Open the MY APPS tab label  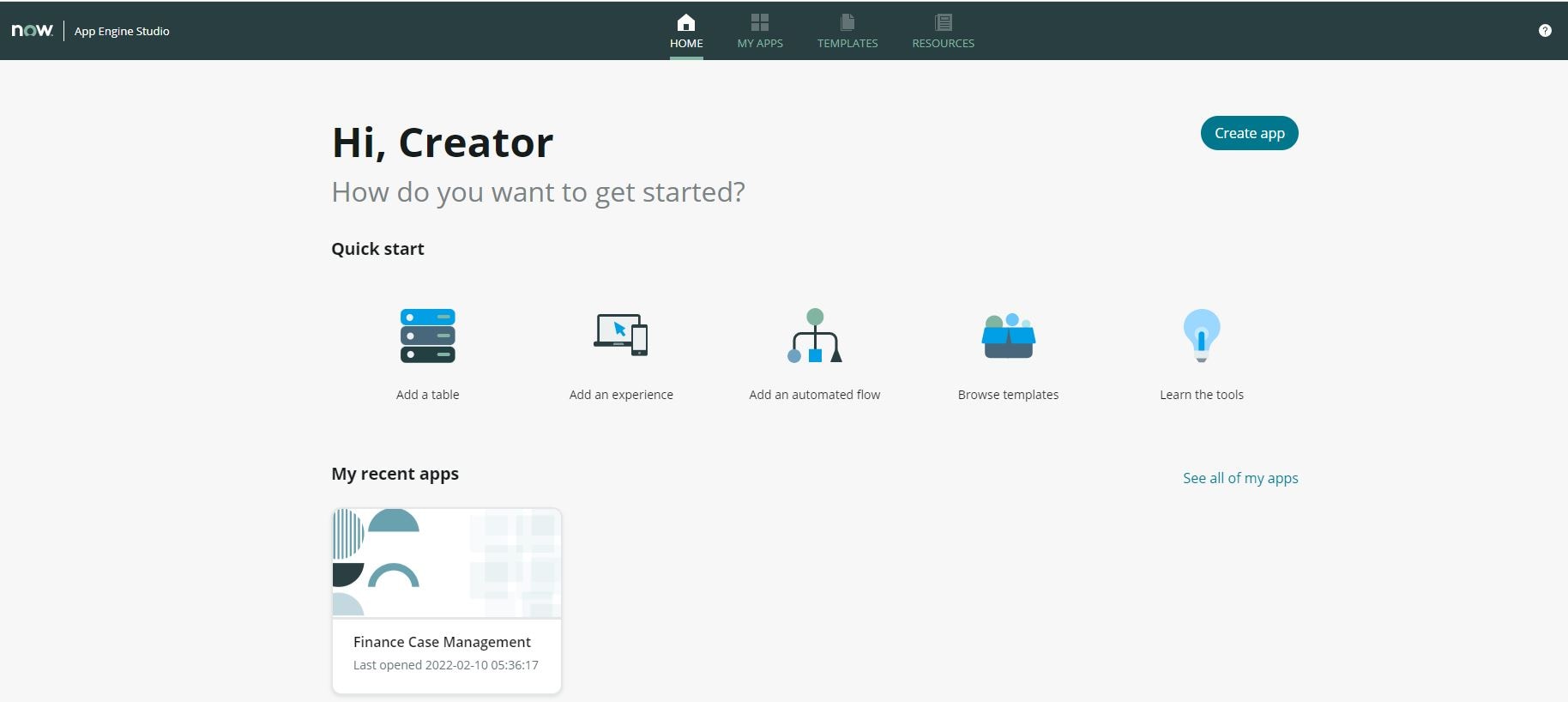[x=760, y=43]
